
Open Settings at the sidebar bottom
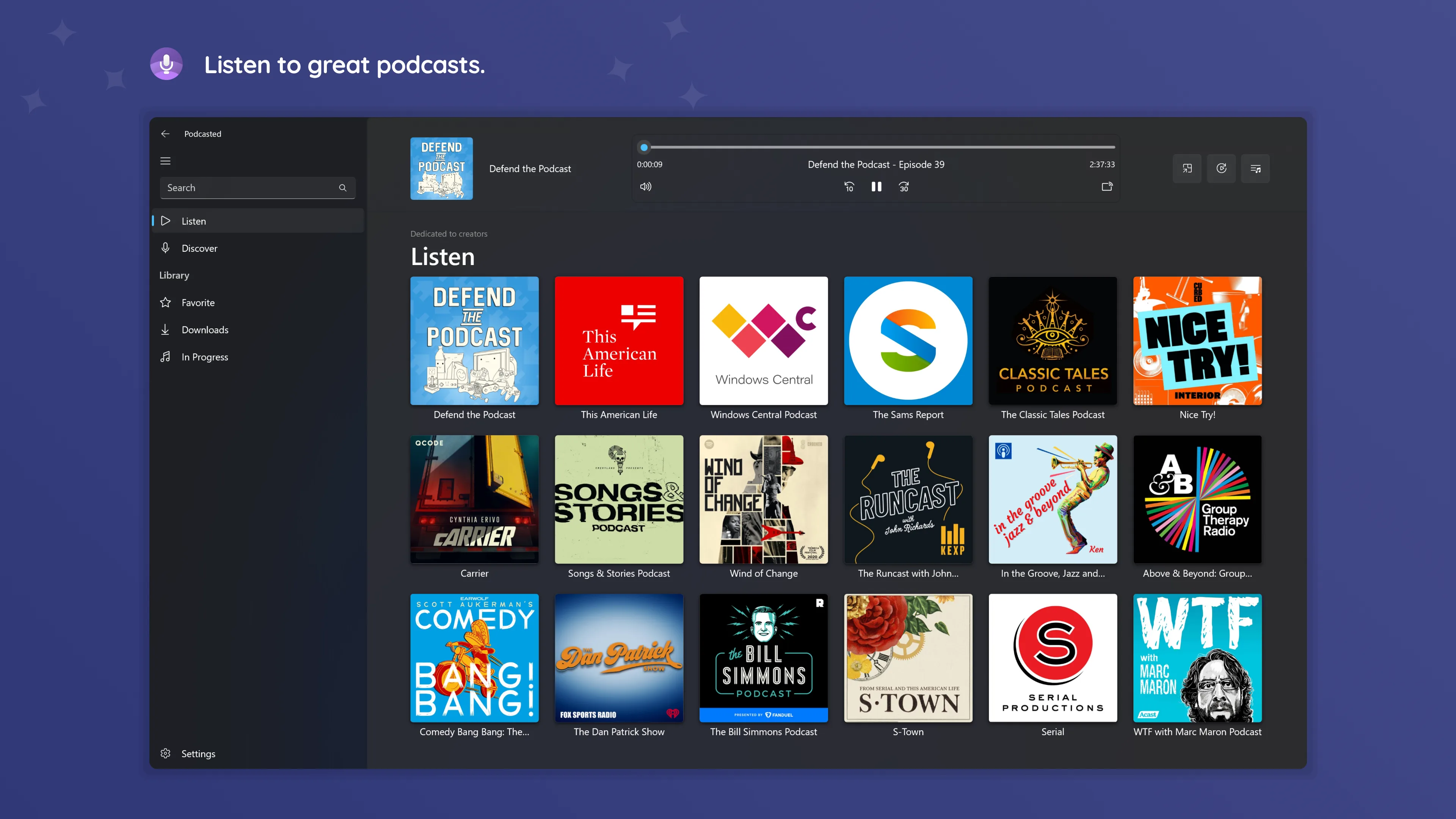click(x=258, y=753)
